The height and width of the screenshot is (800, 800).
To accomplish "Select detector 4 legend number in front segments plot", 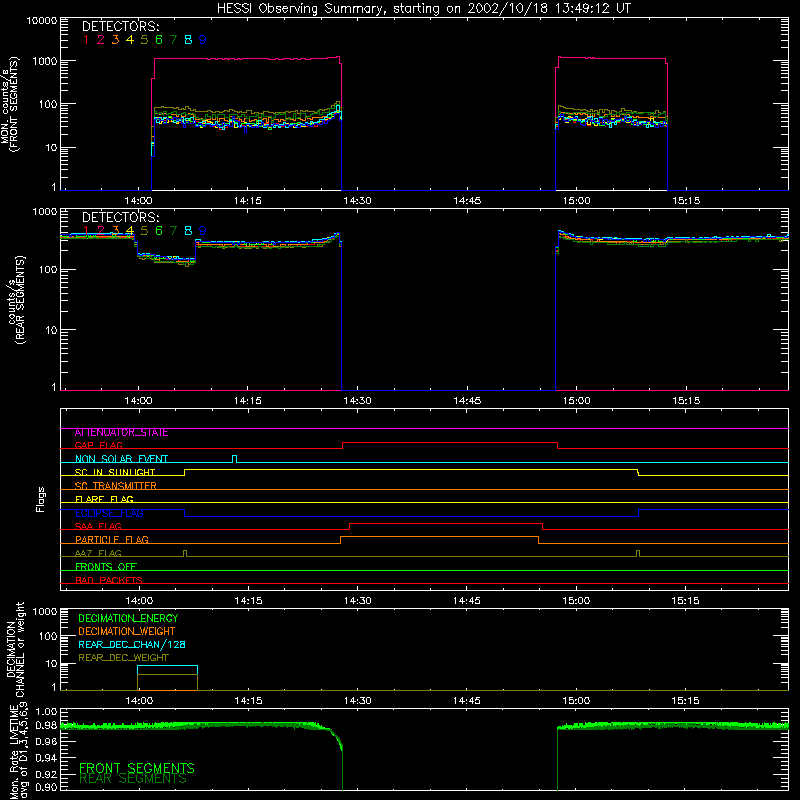I will tap(130, 40).
